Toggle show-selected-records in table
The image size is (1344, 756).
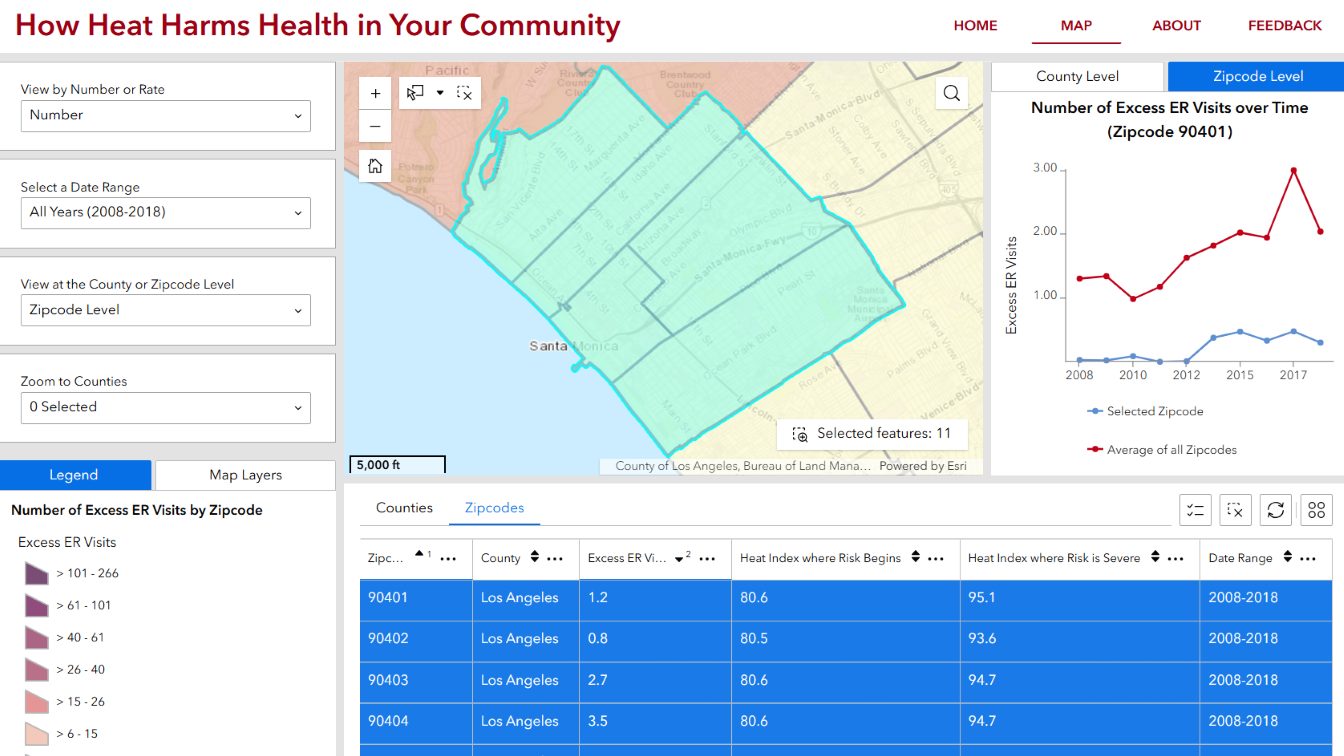coord(1195,510)
